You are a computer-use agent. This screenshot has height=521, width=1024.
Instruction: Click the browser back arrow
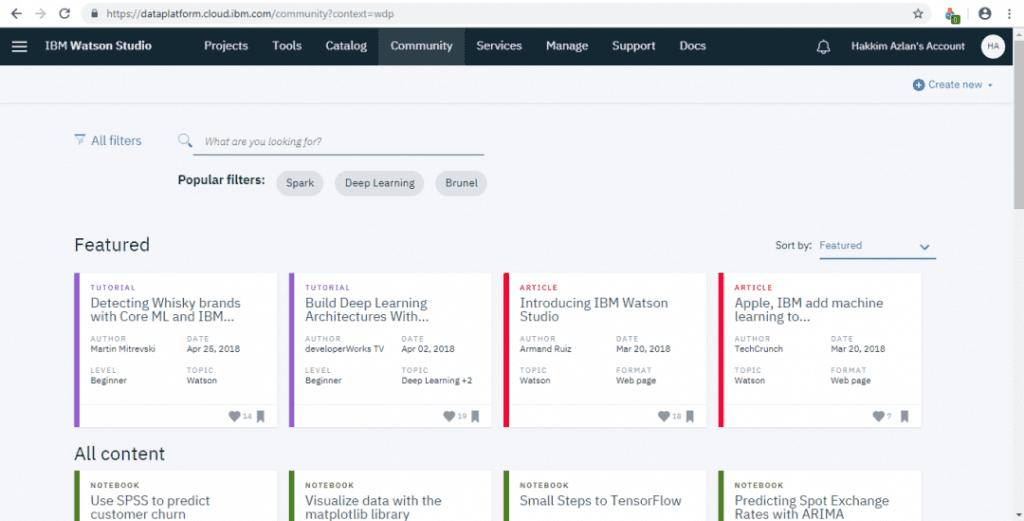click(16, 13)
